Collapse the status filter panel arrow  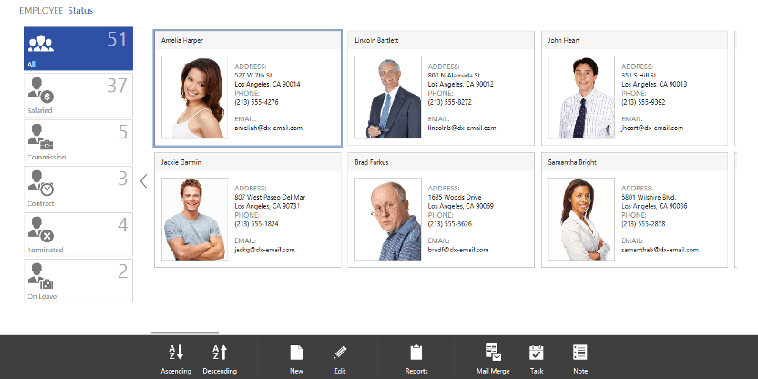143,181
